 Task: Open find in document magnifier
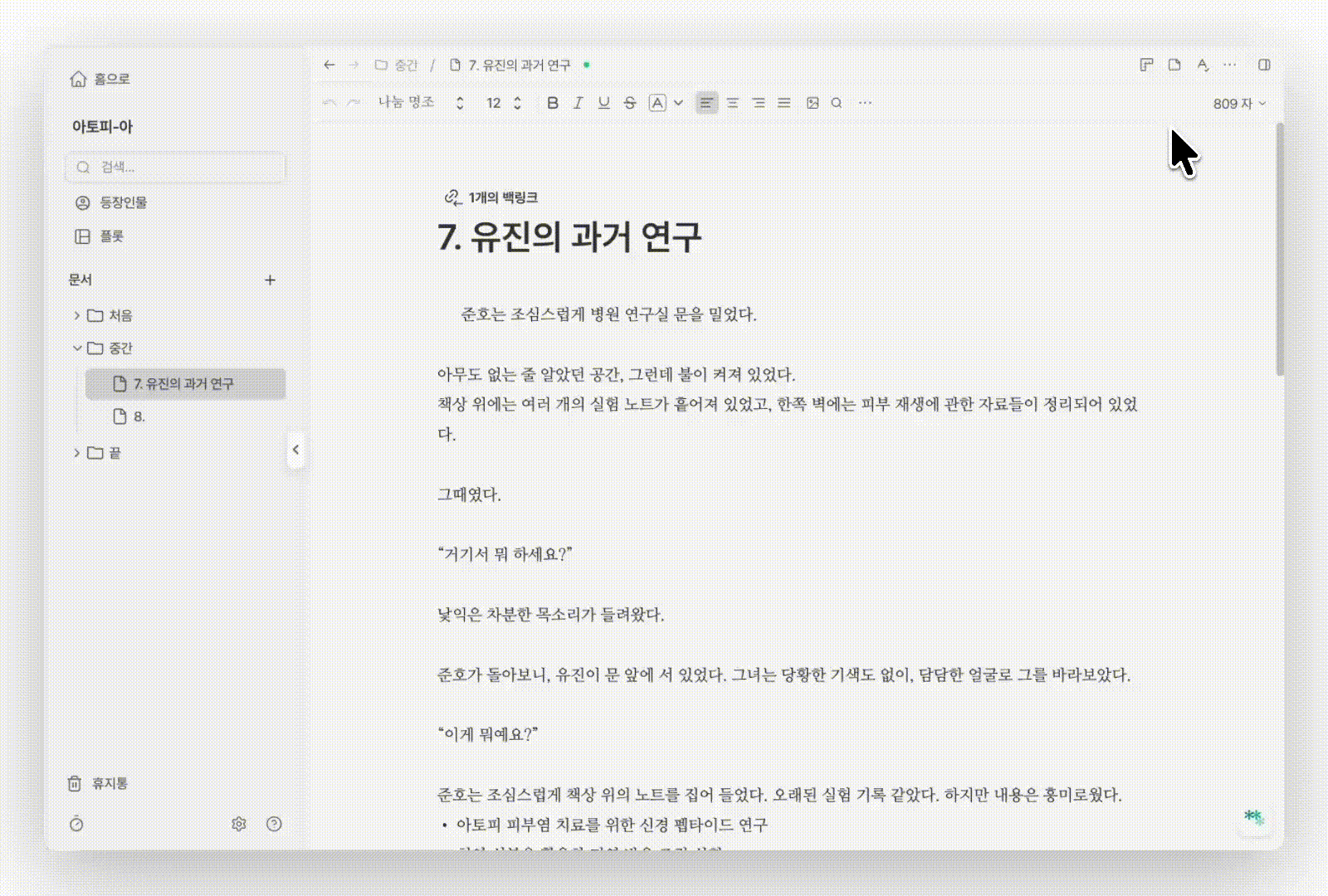tap(837, 103)
